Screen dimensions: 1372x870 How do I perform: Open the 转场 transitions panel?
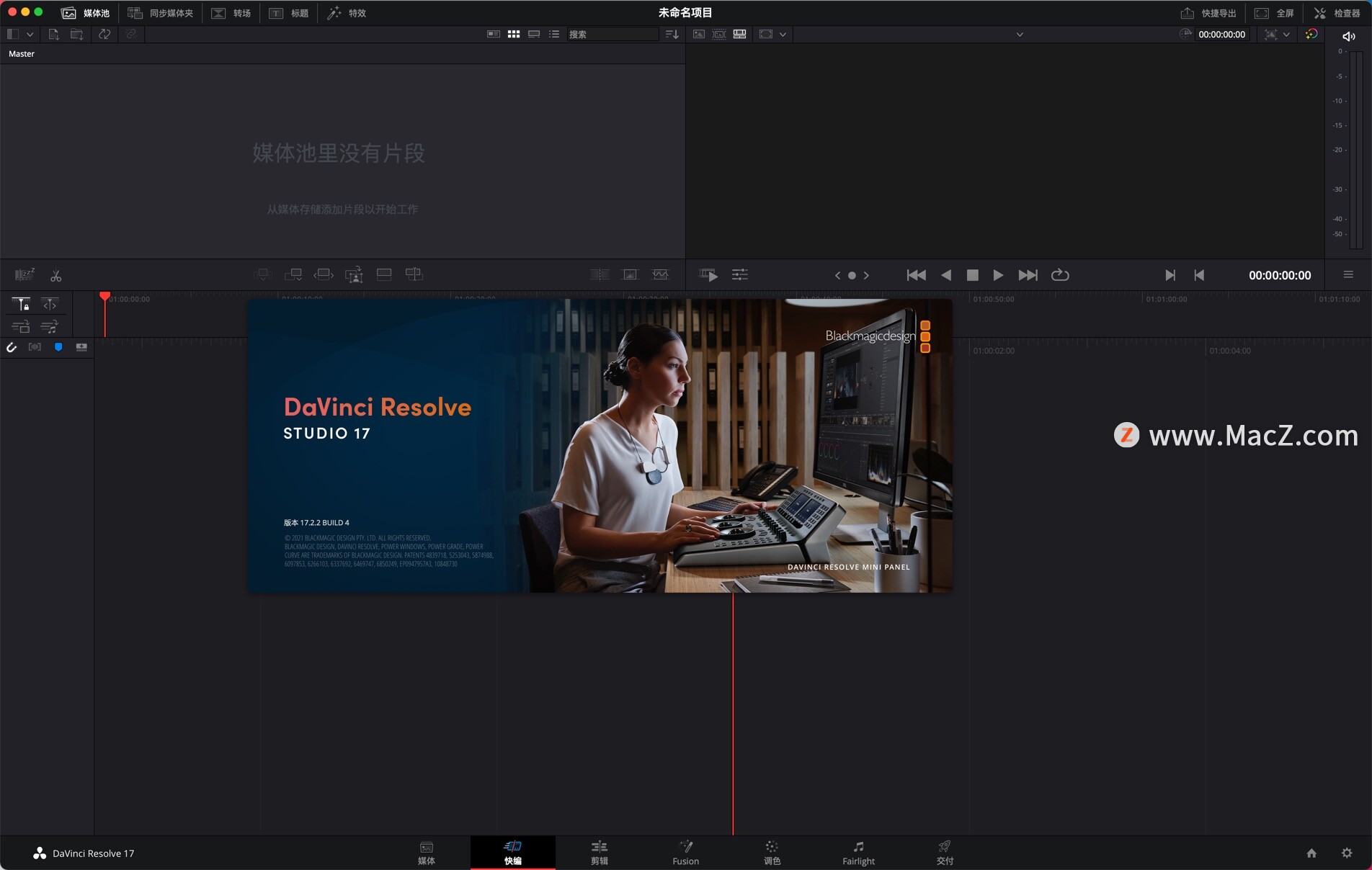[231, 13]
